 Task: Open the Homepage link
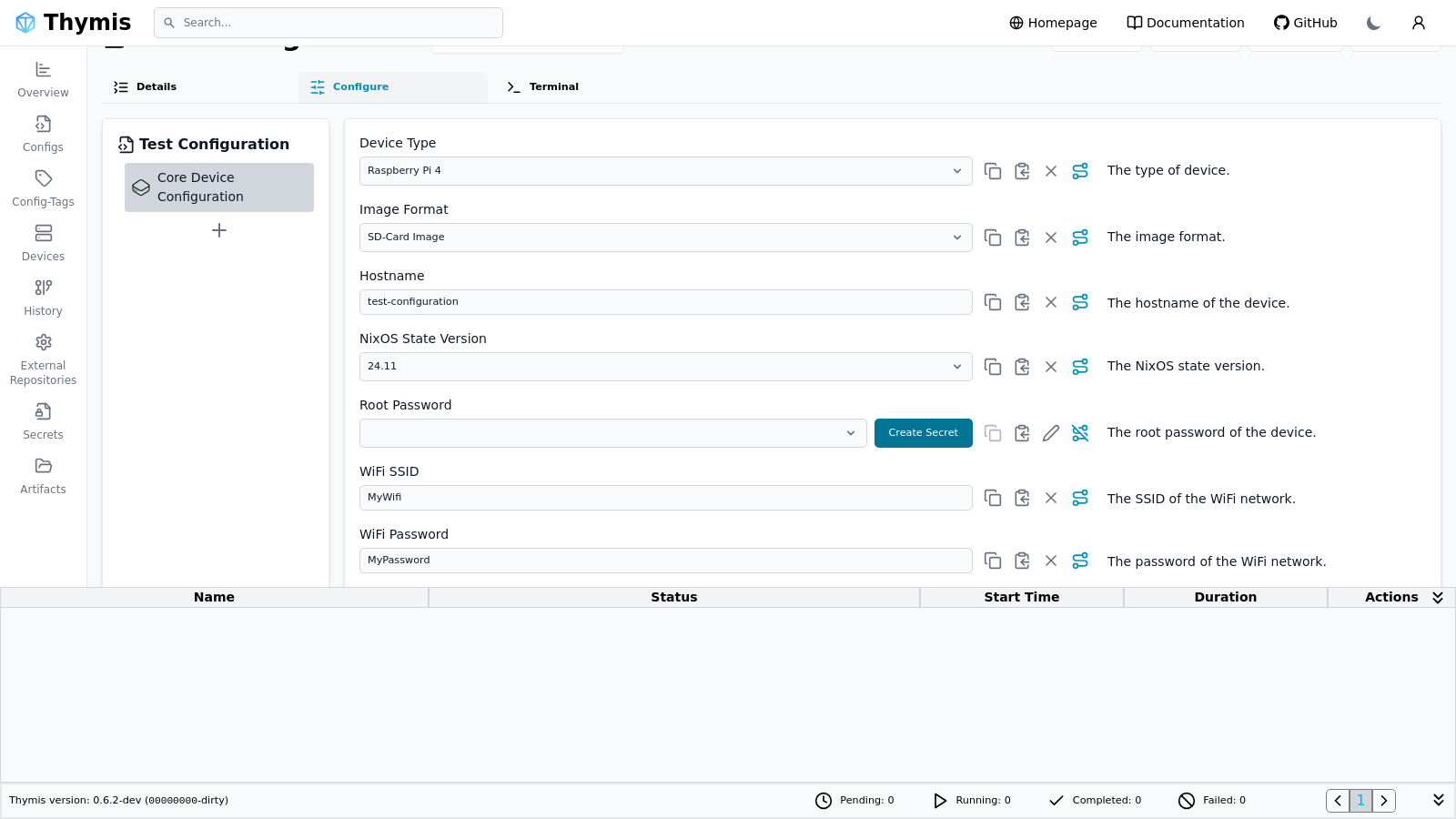tap(1053, 23)
